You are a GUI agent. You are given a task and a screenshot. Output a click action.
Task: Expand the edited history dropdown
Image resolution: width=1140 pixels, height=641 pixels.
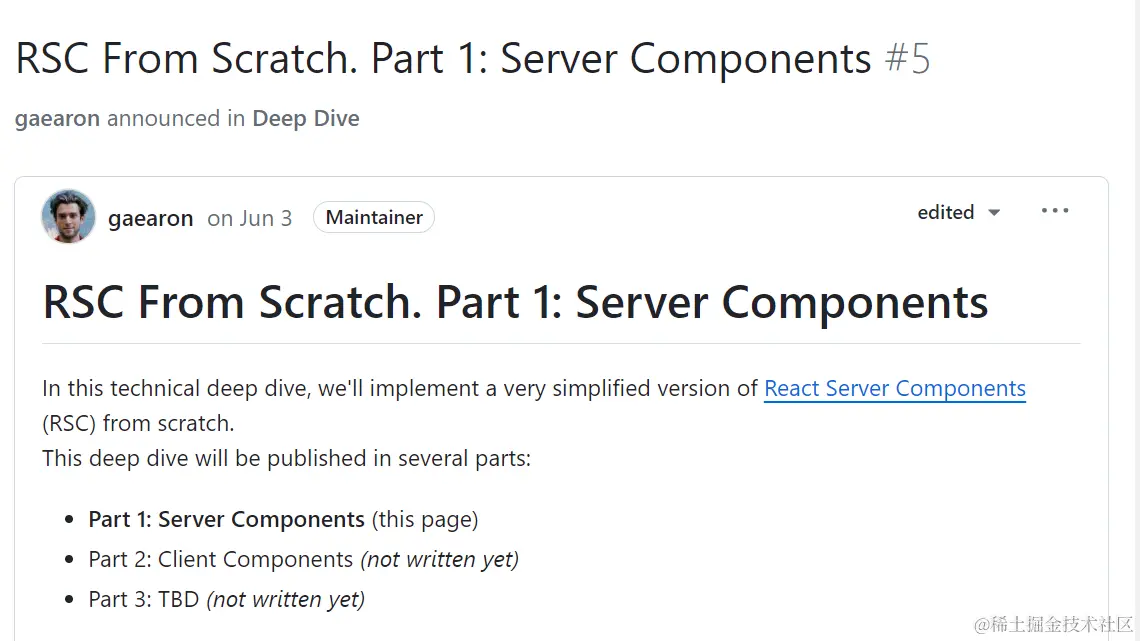959,212
